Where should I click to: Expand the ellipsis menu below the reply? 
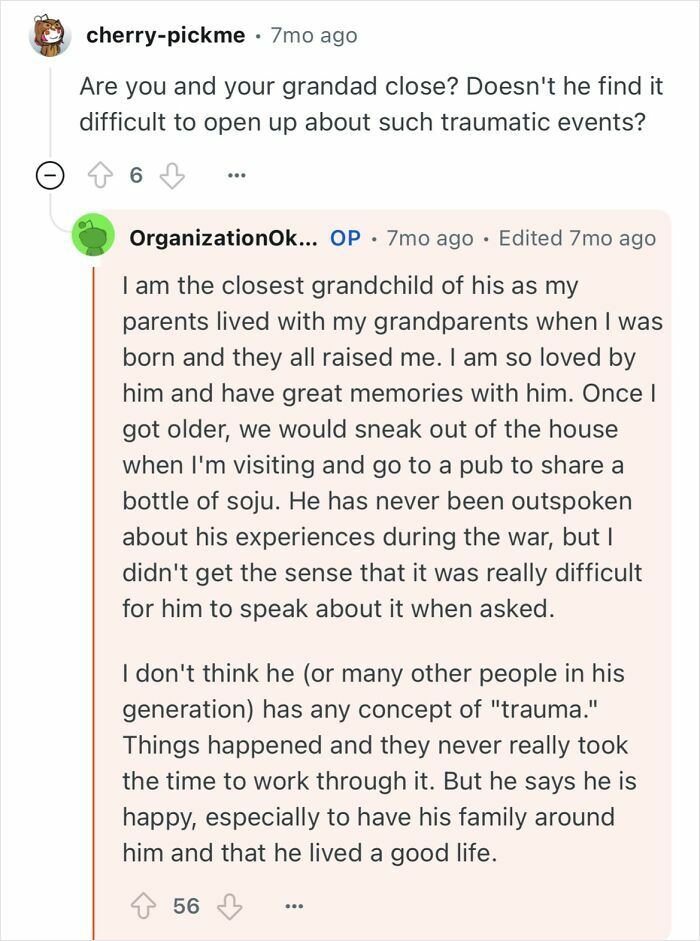point(294,905)
